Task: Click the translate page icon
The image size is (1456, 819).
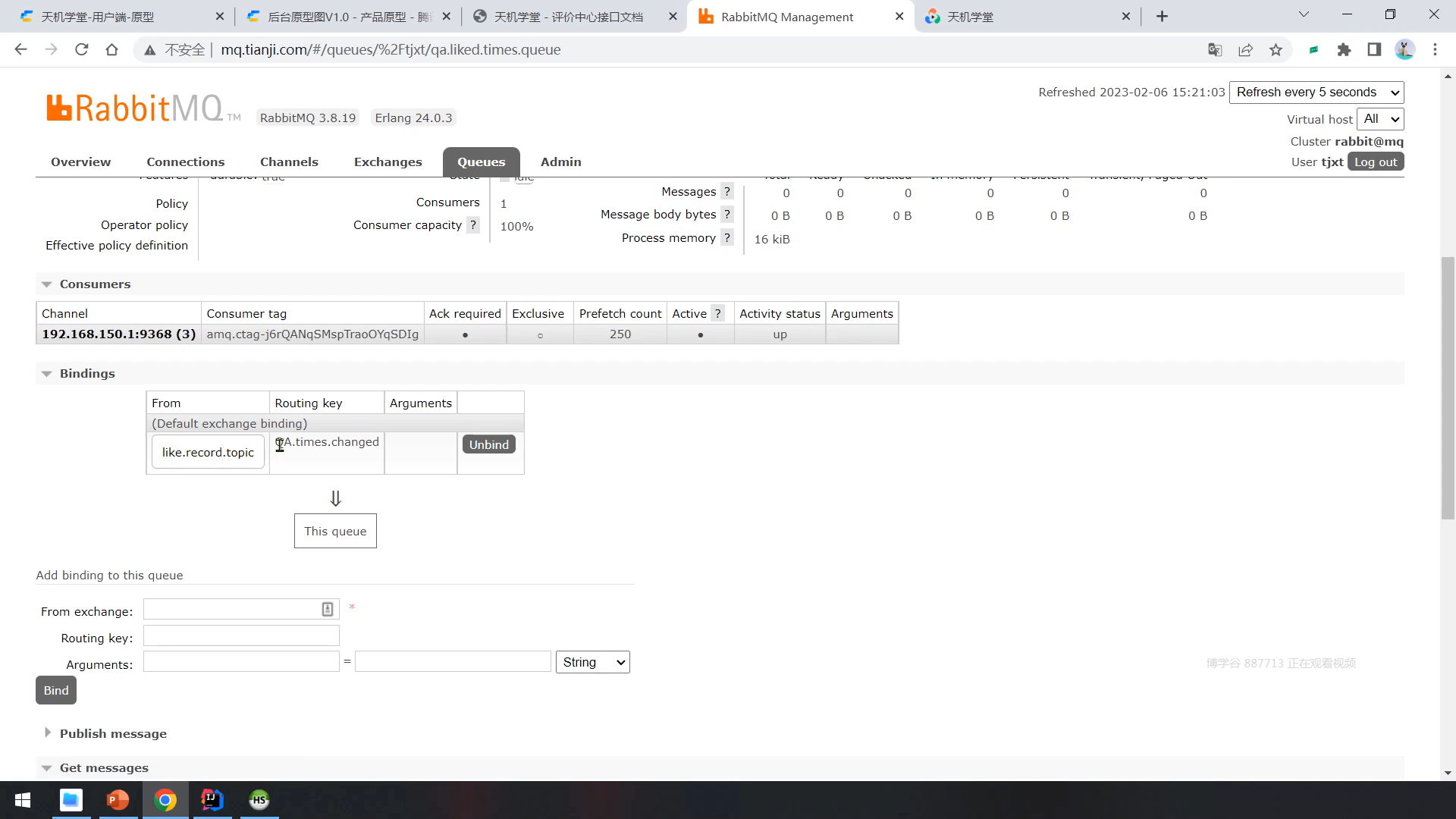Action: point(1215,50)
